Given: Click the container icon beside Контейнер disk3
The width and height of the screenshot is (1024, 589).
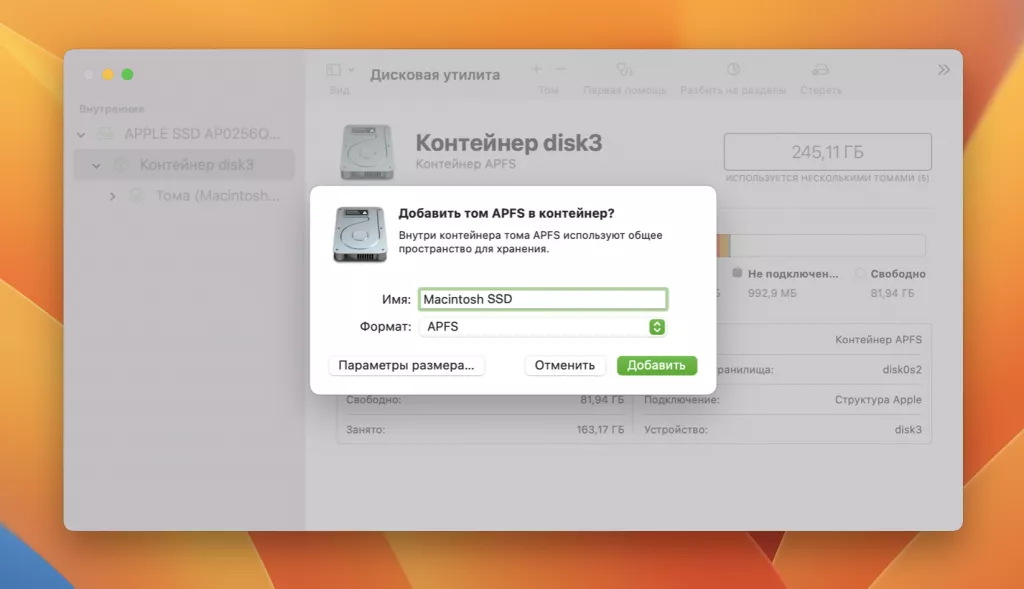Looking at the screenshot, I should (x=121, y=164).
